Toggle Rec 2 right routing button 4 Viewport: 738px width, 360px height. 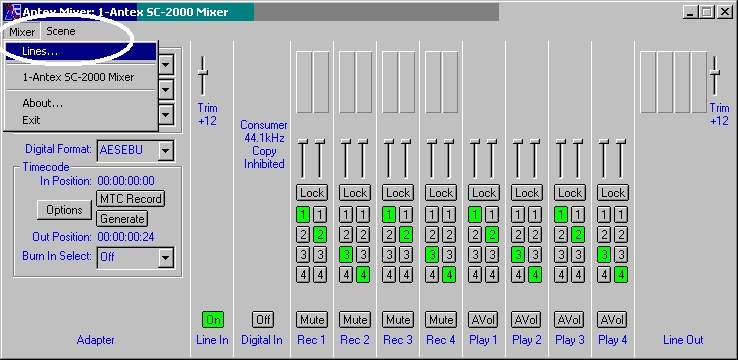363,274
